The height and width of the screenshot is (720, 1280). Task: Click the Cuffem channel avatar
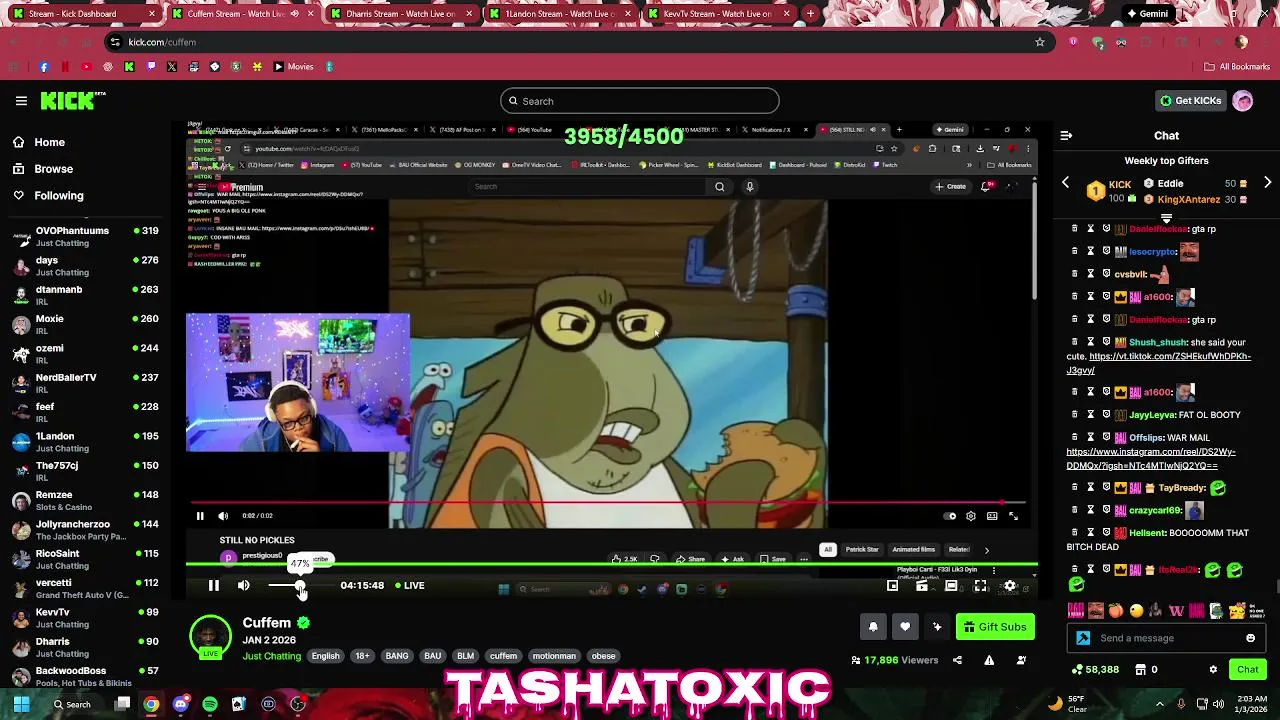tap(210, 637)
